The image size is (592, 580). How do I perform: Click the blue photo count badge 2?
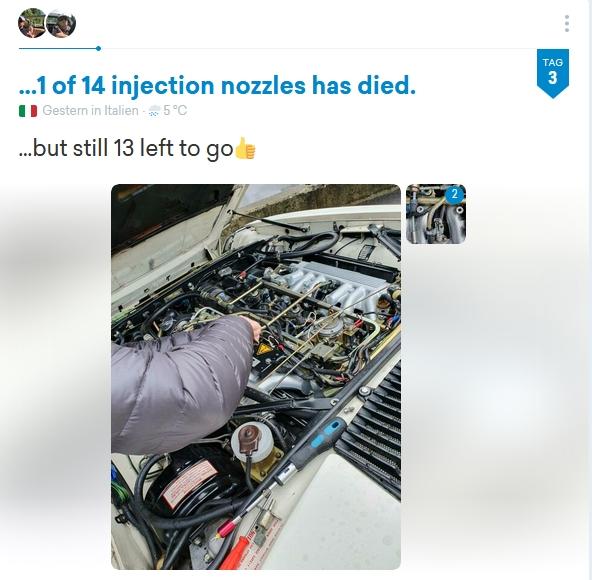click(454, 194)
